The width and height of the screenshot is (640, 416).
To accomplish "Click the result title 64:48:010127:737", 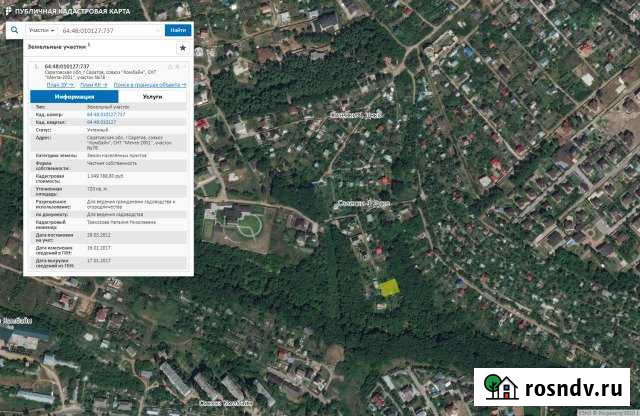I will (x=68, y=67).
